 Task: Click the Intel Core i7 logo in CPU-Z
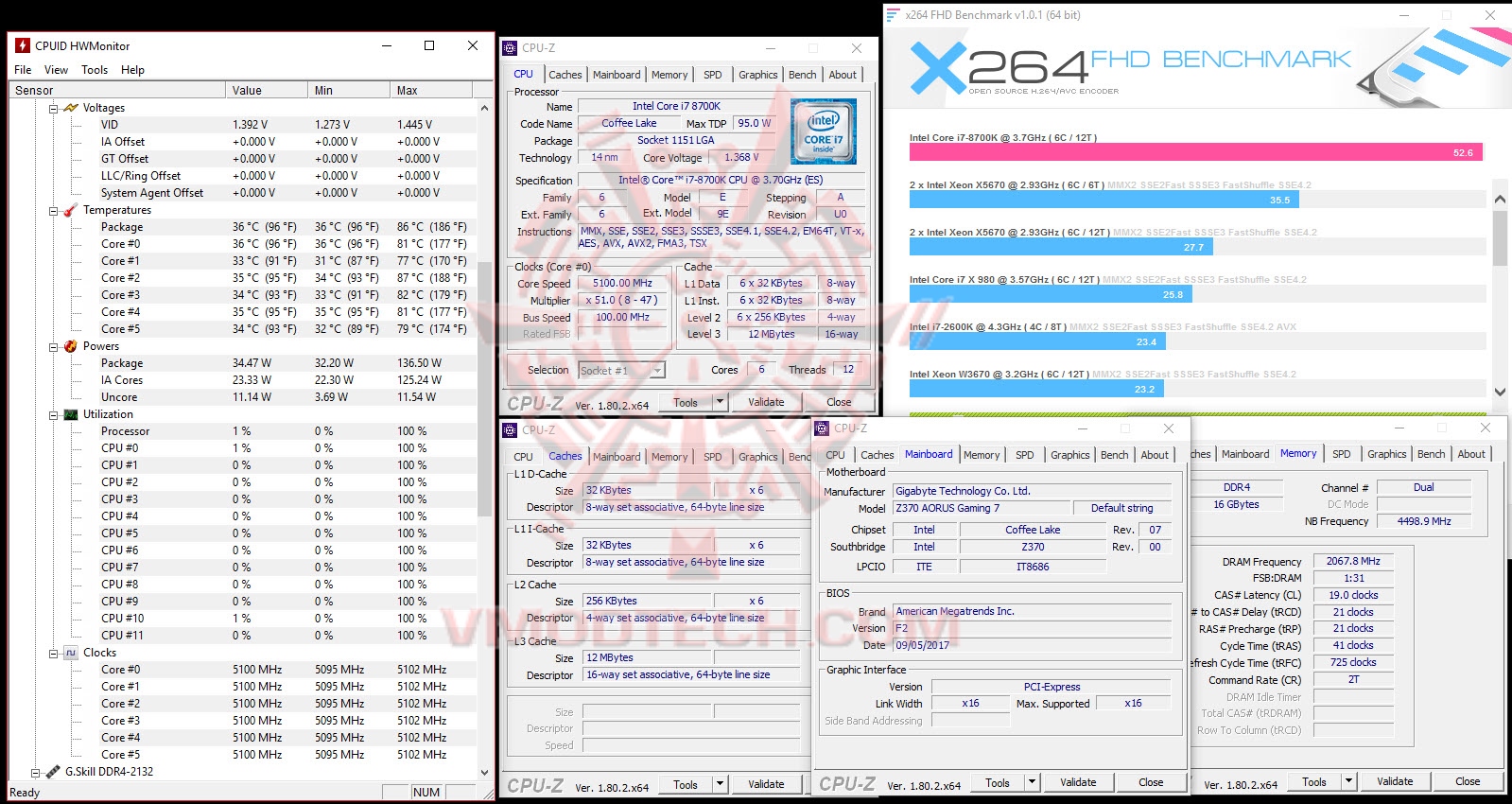[x=824, y=131]
